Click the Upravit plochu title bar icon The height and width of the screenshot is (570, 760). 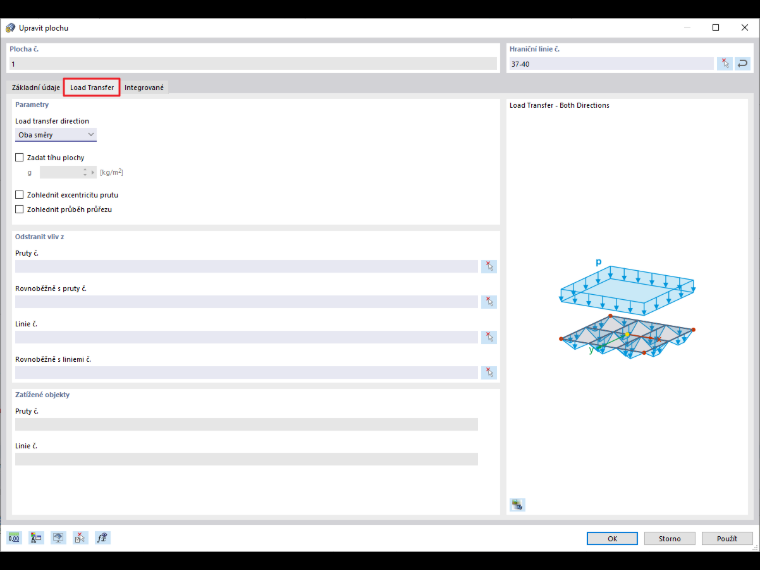pos(10,28)
